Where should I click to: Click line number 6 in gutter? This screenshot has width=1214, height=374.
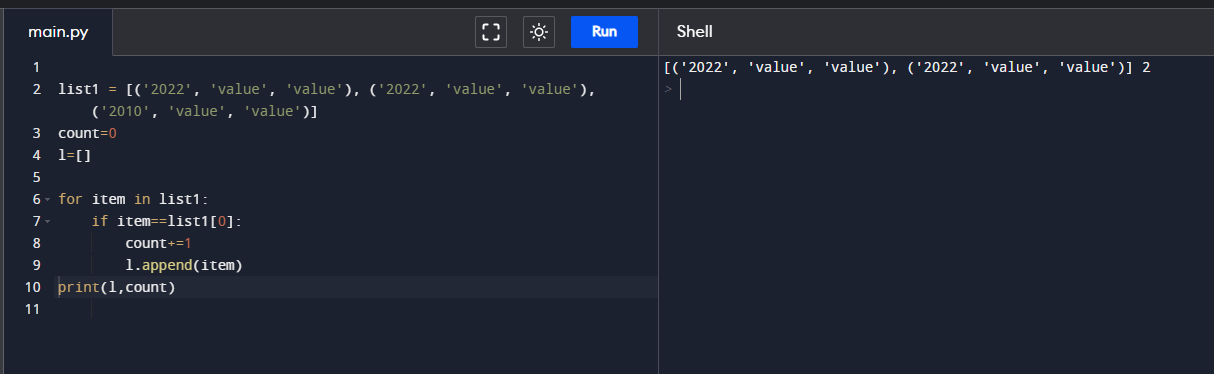coord(36,199)
